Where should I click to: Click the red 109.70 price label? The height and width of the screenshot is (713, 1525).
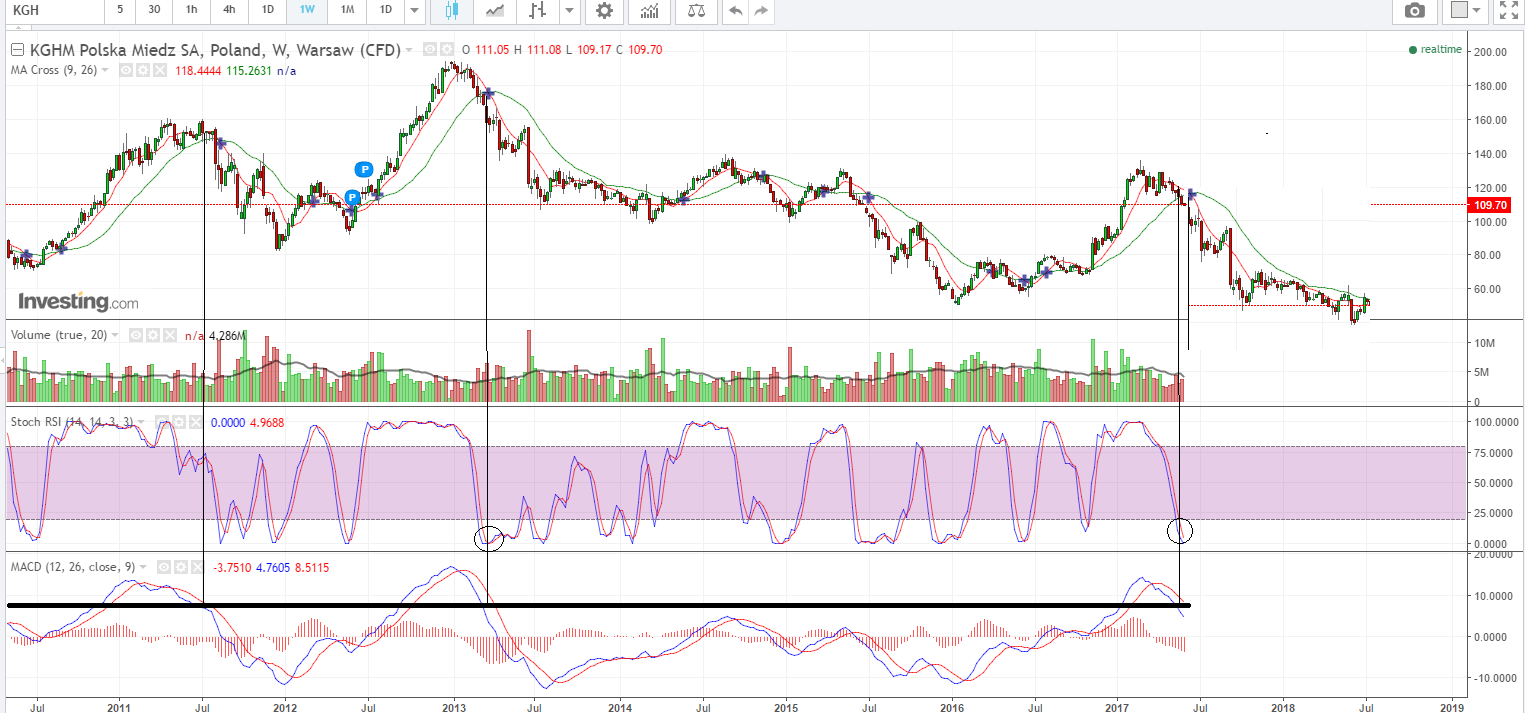coord(1491,204)
